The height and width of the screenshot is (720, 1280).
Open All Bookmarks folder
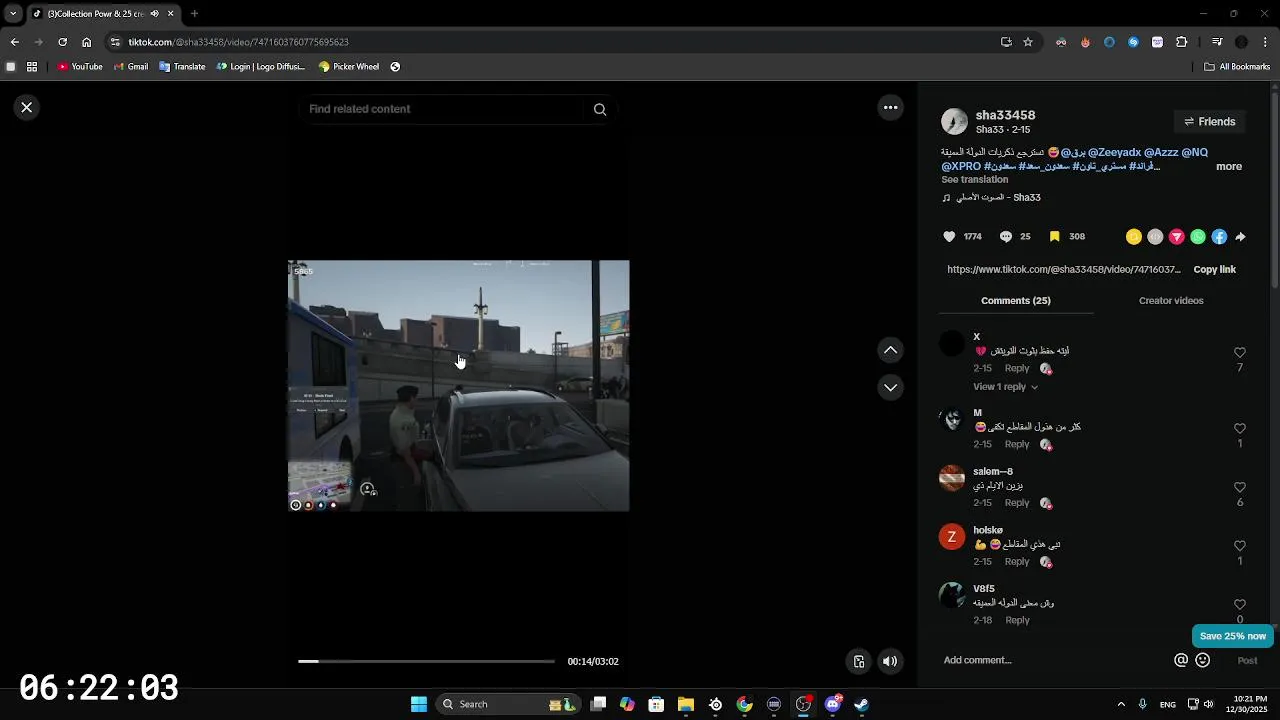1237,67
